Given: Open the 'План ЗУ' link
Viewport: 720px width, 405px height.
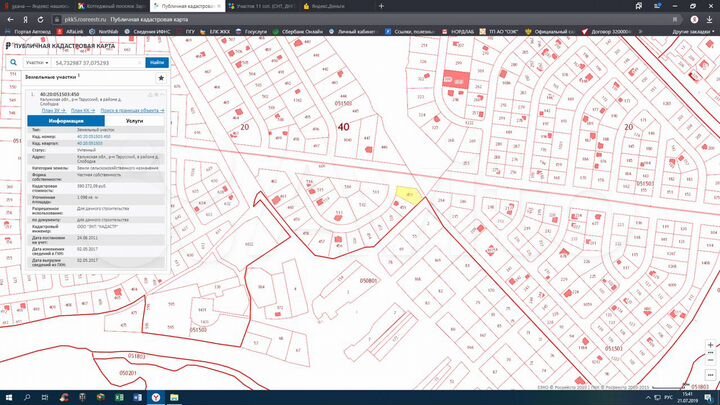Looking at the screenshot, I should click(50, 110).
